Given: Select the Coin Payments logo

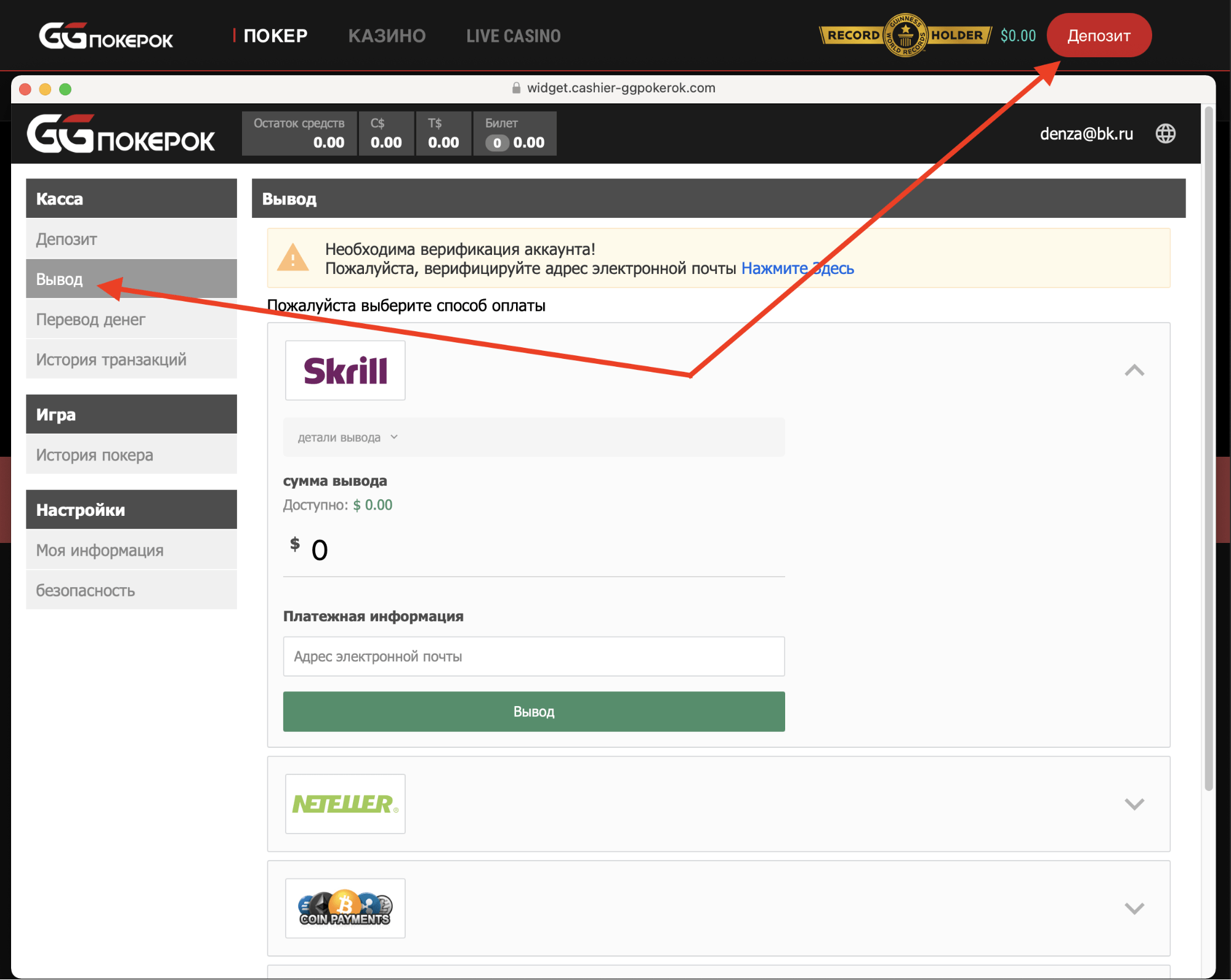Looking at the screenshot, I should 345,908.
